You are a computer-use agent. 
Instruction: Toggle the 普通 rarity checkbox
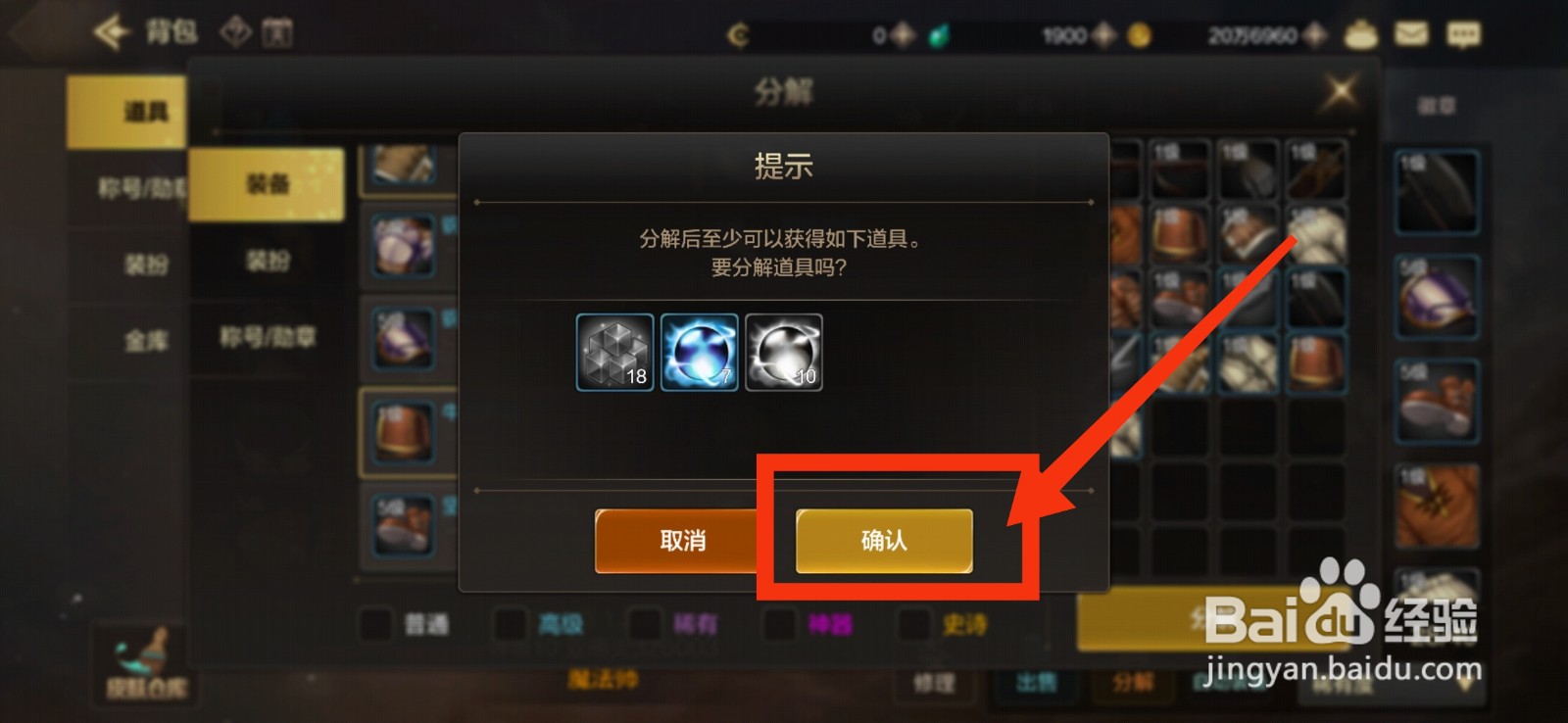click(x=374, y=624)
